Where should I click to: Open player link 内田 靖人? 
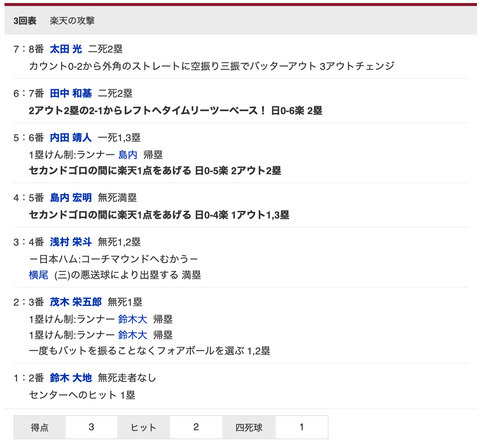[x=71, y=138]
